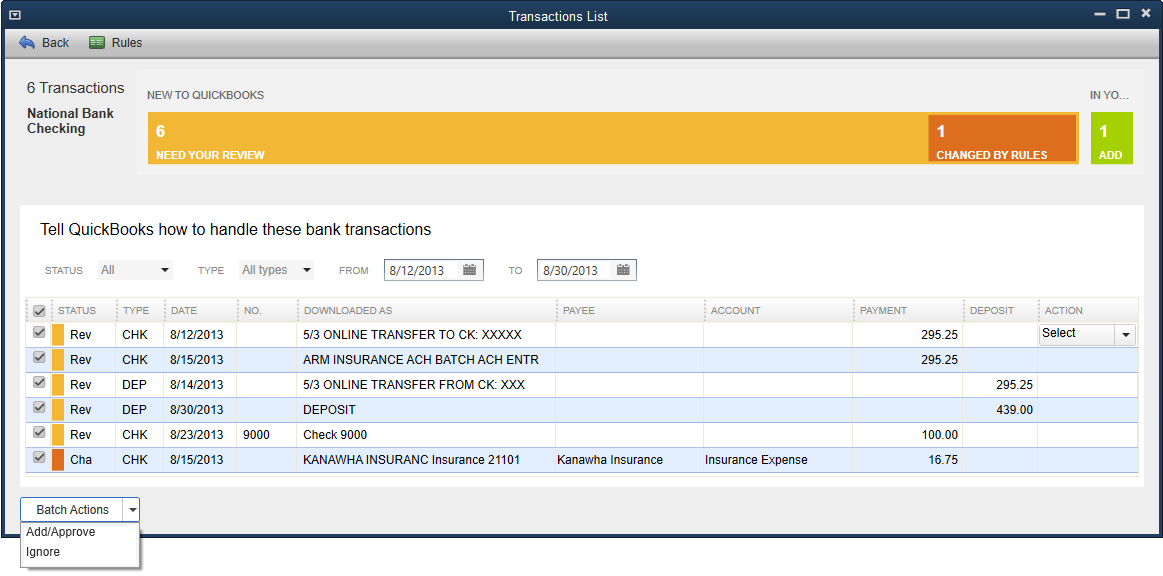1163x576 pixels.
Task: Click the National Bank Checking account name
Action: 70,122
